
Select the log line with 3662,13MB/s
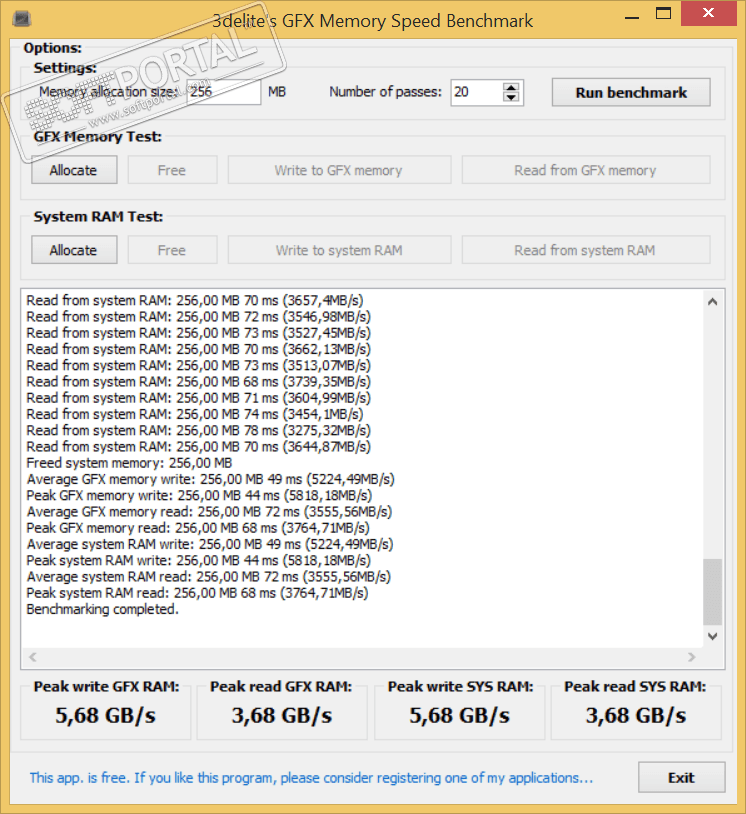click(199, 349)
